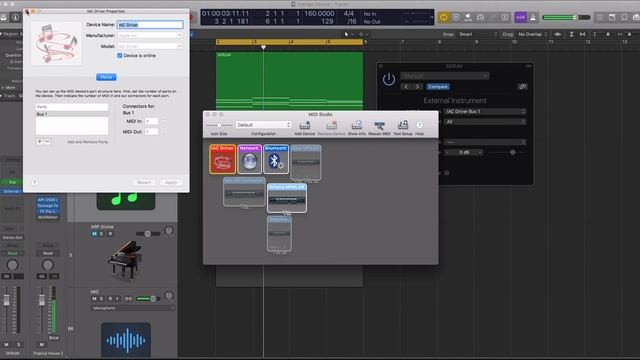Open Drag dropdown set to No Overlap
Viewport: 640px width, 360px height.
click(x=533, y=34)
